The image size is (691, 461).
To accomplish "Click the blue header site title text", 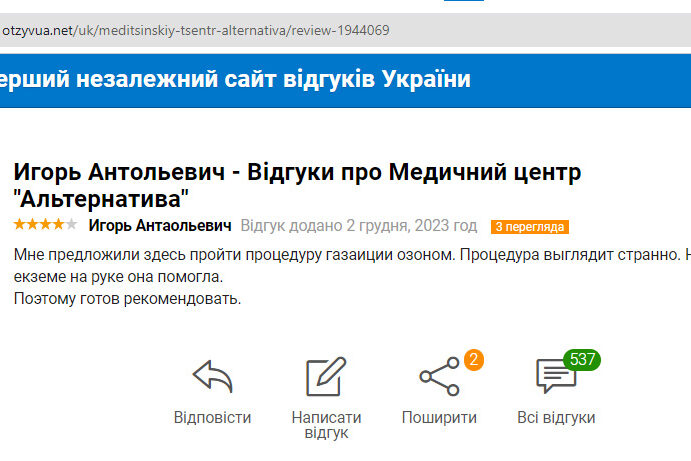I will [x=235, y=79].
